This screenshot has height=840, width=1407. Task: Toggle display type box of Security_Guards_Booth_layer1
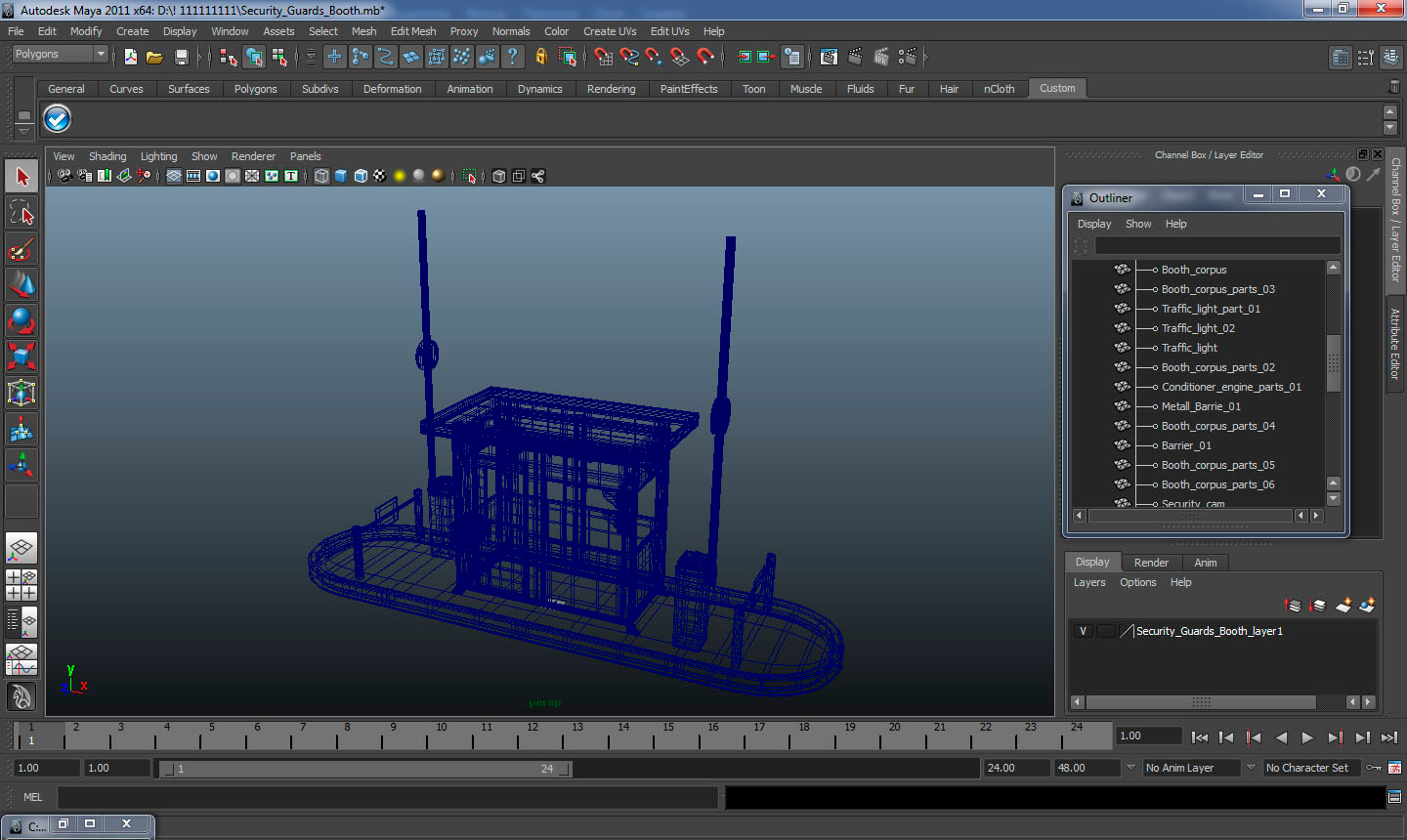[1105, 631]
